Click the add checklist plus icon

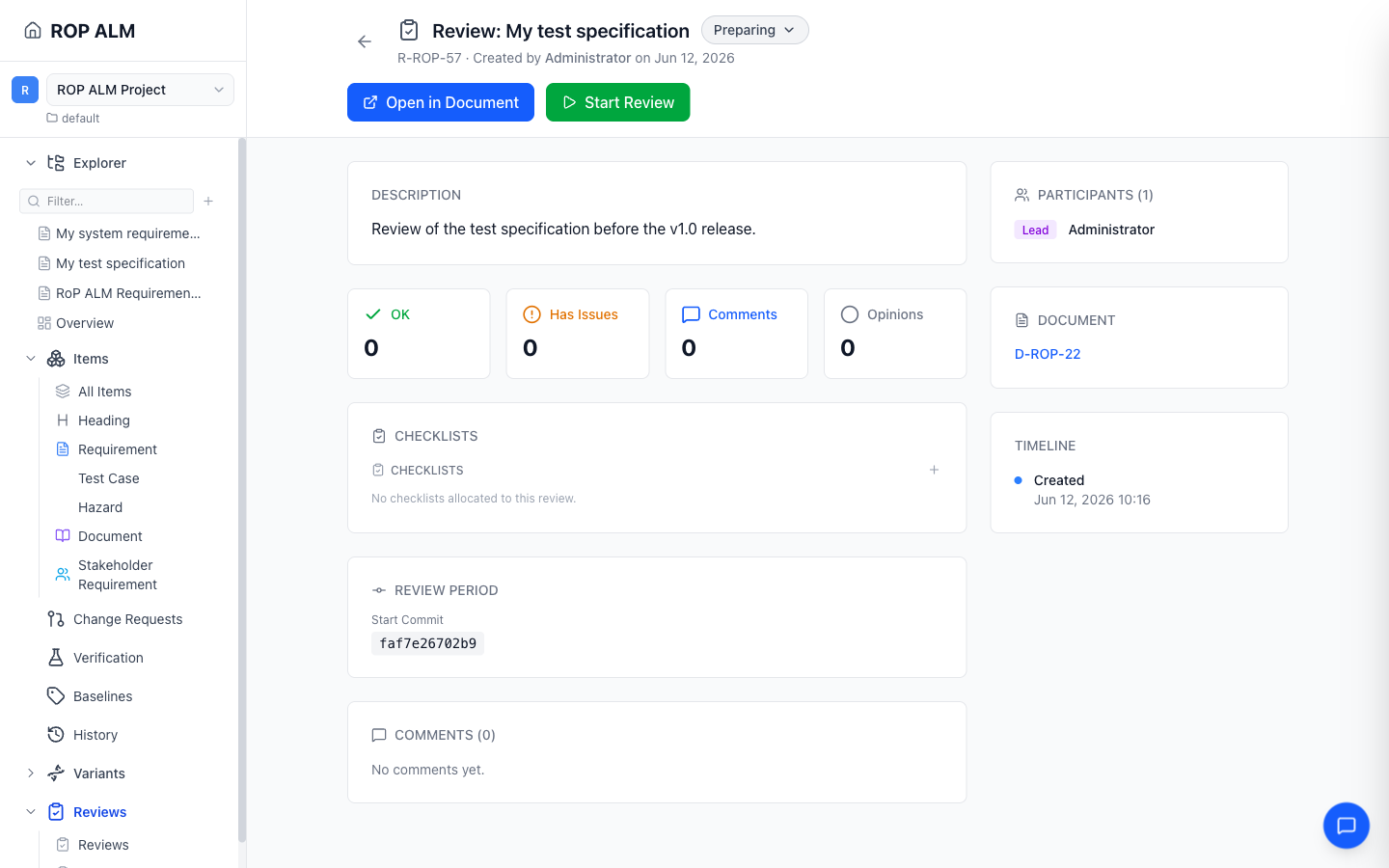[934, 470]
